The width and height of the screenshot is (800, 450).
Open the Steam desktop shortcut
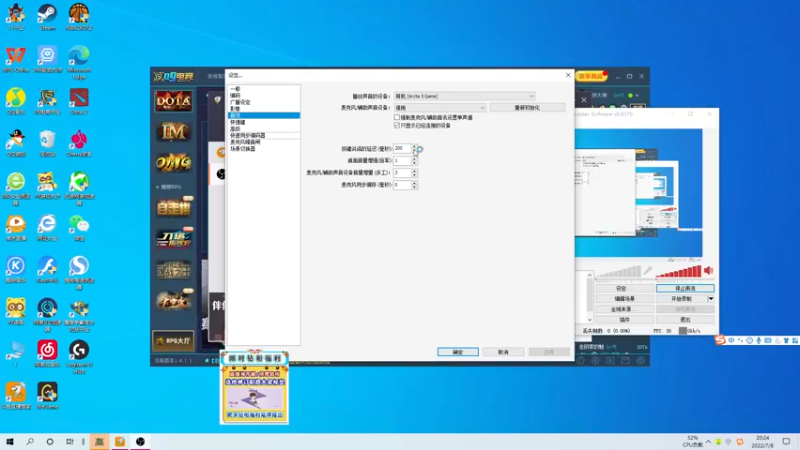click(47, 16)
